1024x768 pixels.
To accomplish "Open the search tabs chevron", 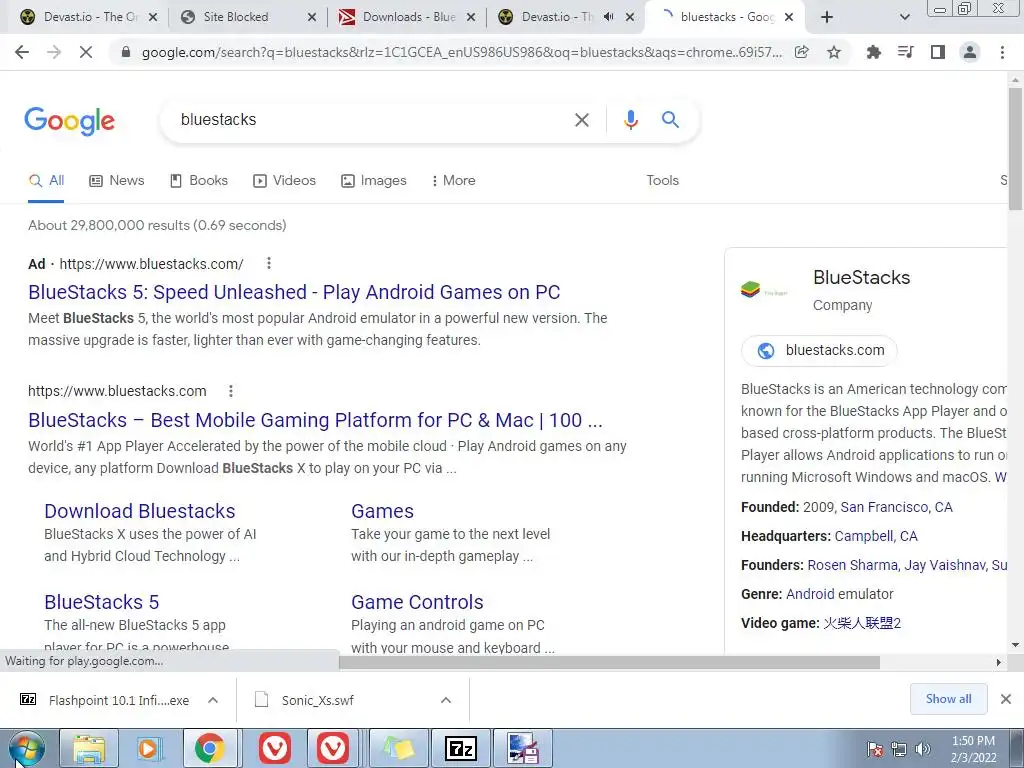I will pyautogui.click(x=904, y=17).
